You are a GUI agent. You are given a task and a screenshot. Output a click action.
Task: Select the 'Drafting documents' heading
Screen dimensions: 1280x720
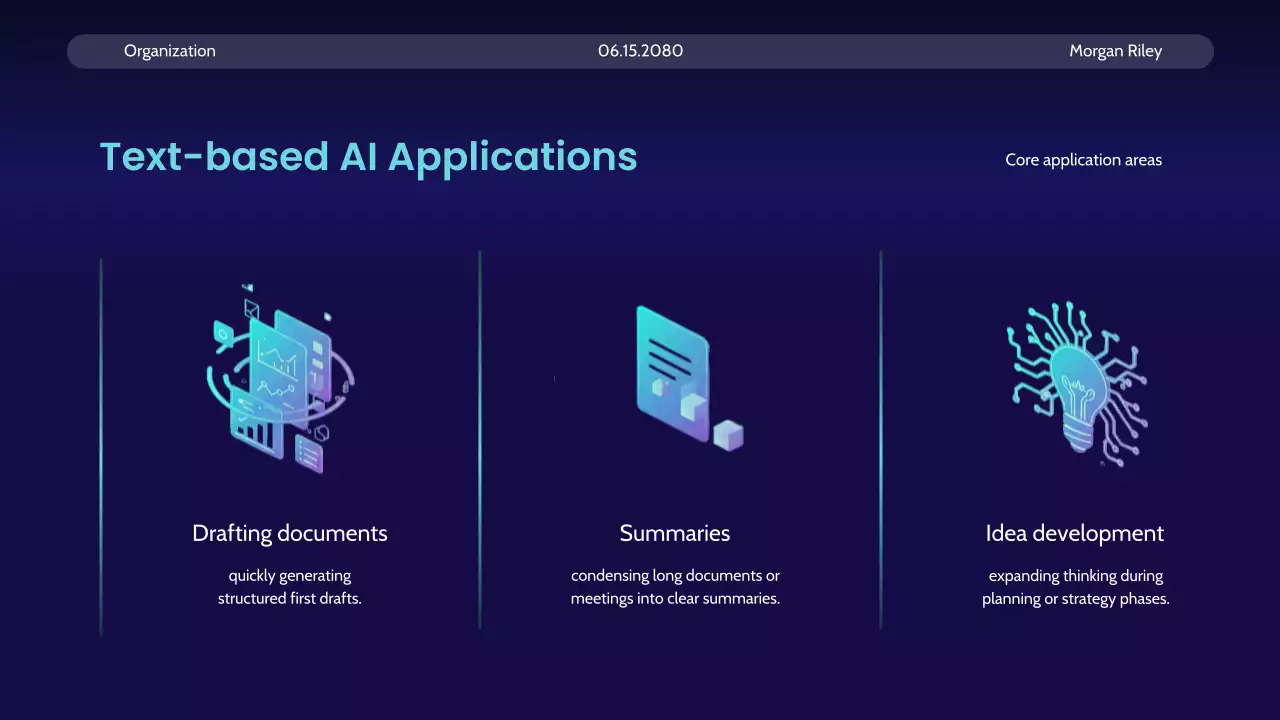pyautogui.click(x=289, y=533)
